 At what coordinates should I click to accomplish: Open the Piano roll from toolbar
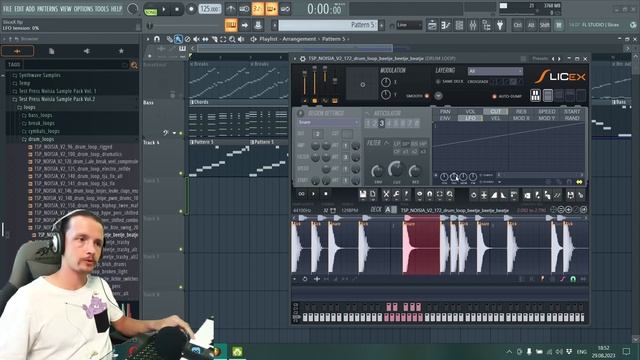(x=446, y=25)
